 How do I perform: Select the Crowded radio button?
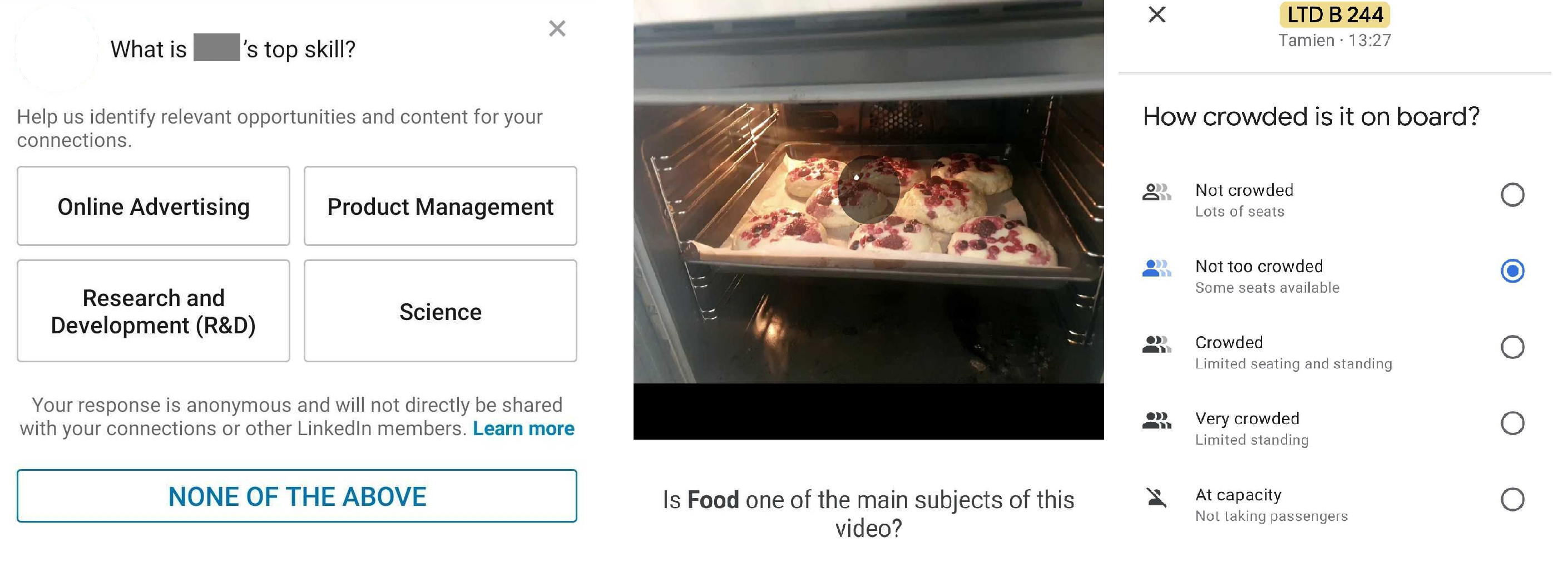click(x=1512, y=347)
